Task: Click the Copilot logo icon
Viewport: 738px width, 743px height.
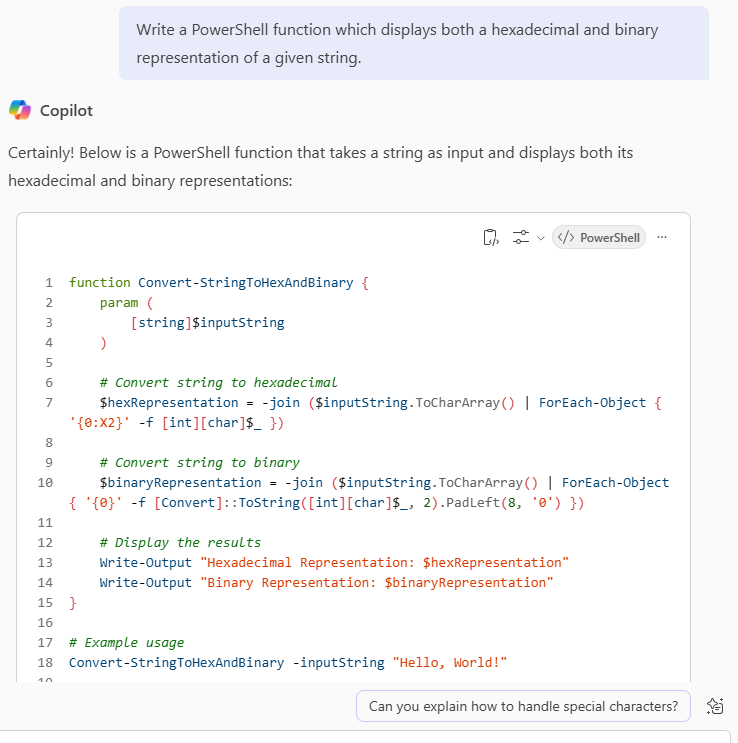Action: click(20, 109)
